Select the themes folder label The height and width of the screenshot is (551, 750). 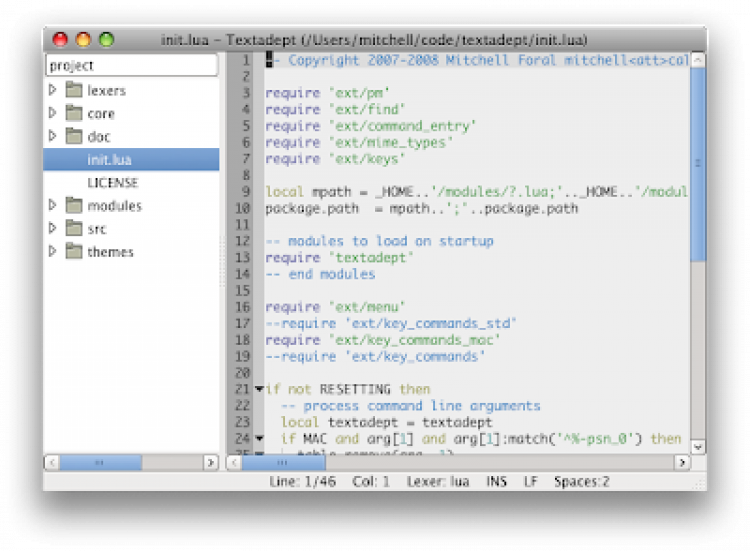[110, 252]
